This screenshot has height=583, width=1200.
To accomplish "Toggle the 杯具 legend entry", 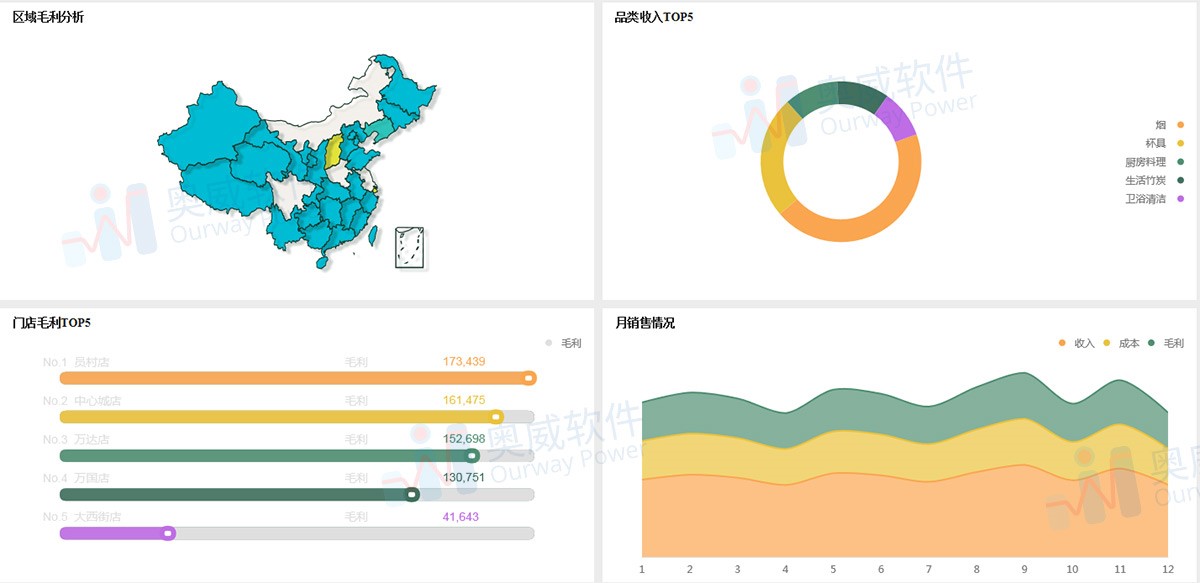I will click(1165, 143).
